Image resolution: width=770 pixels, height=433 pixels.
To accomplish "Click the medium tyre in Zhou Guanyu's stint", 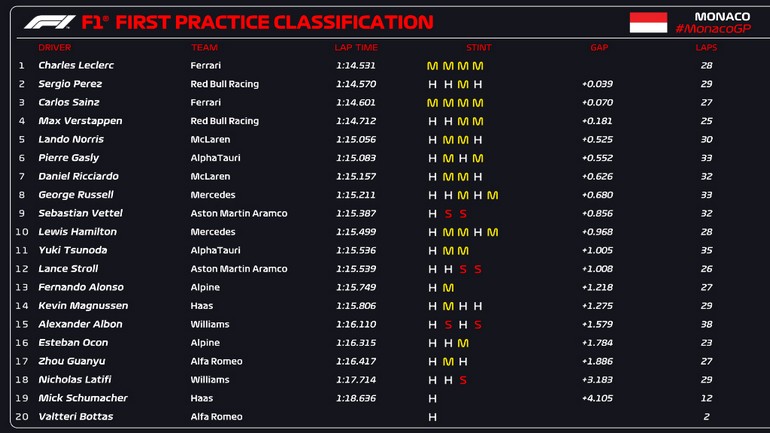I will [448, 361].
